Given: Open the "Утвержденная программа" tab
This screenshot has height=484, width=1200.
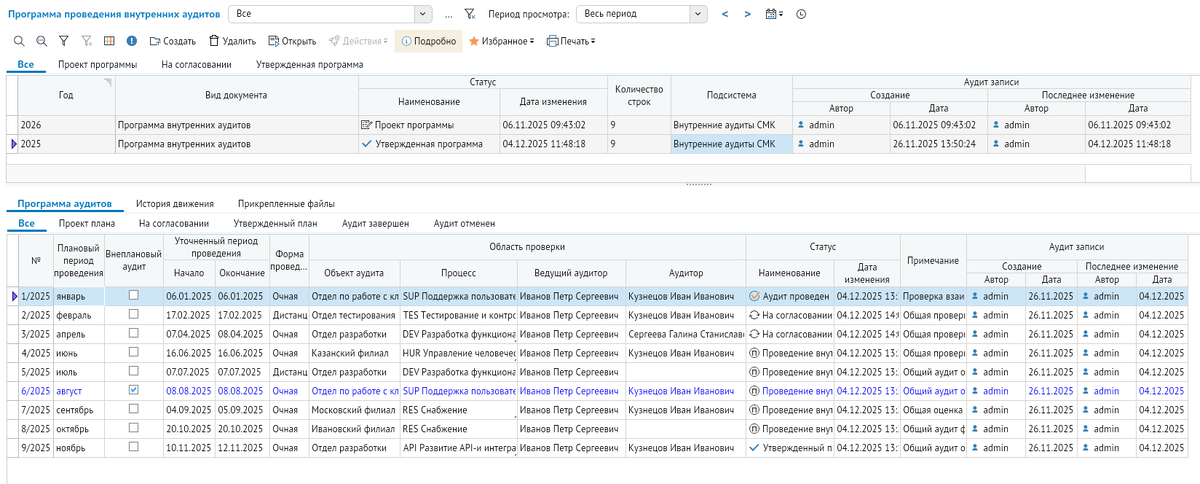Looking at the screenshot, I should click(309, 64).
